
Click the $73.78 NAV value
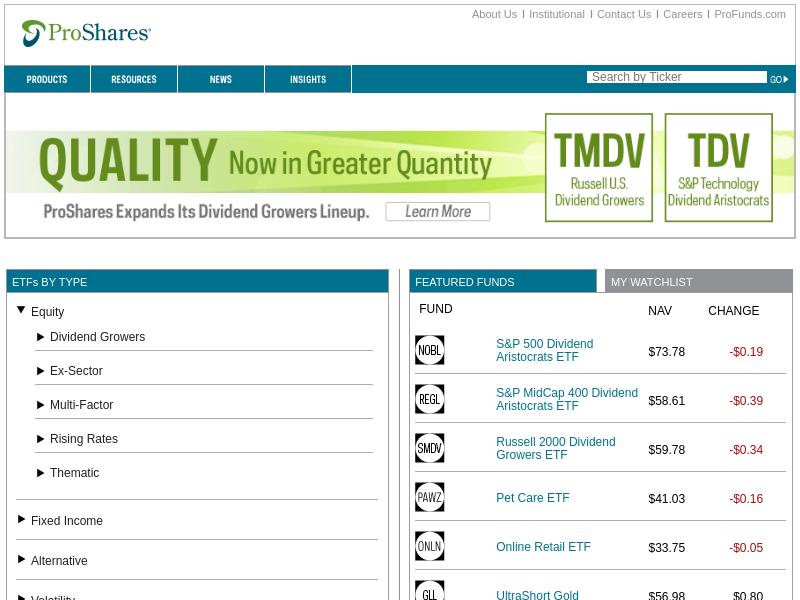tap(666, 352)
